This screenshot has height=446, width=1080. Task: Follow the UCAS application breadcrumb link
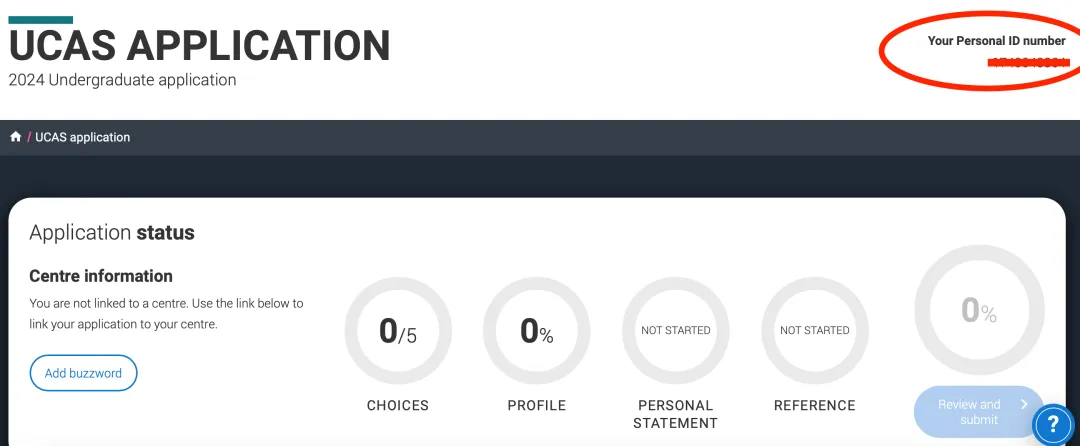pyautogui.click(x=83, y=137)
